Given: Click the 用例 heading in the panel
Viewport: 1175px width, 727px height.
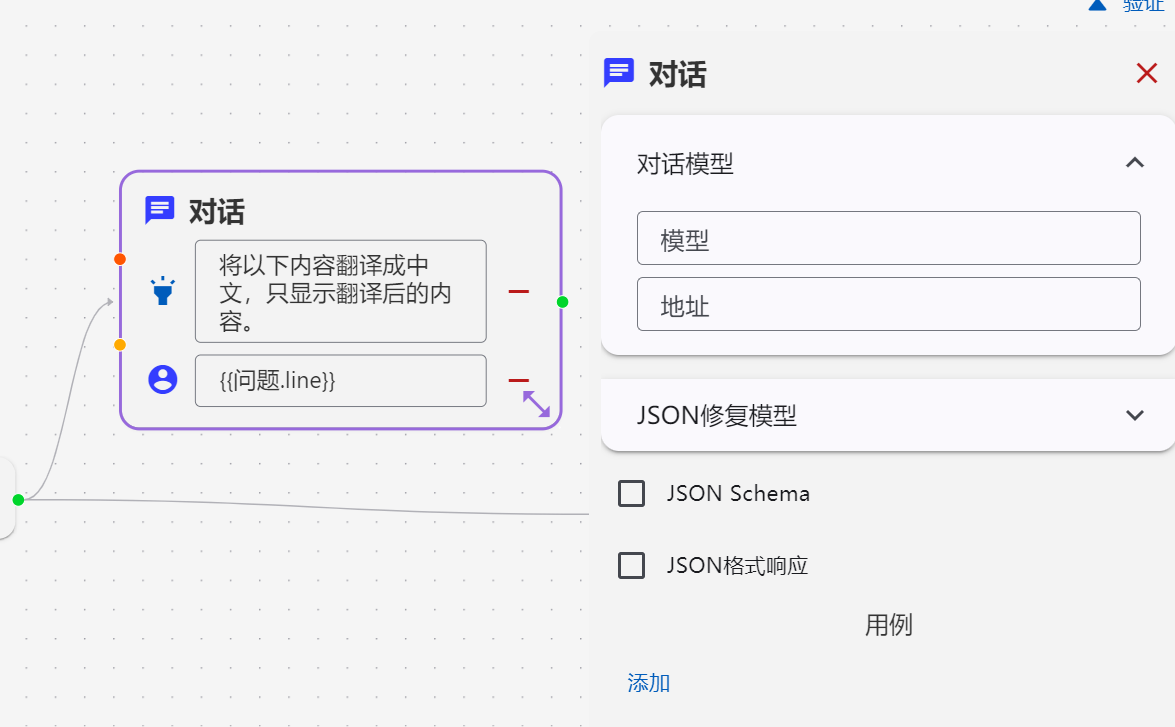Looking at the screenshot, I should [x=889, y=624].
